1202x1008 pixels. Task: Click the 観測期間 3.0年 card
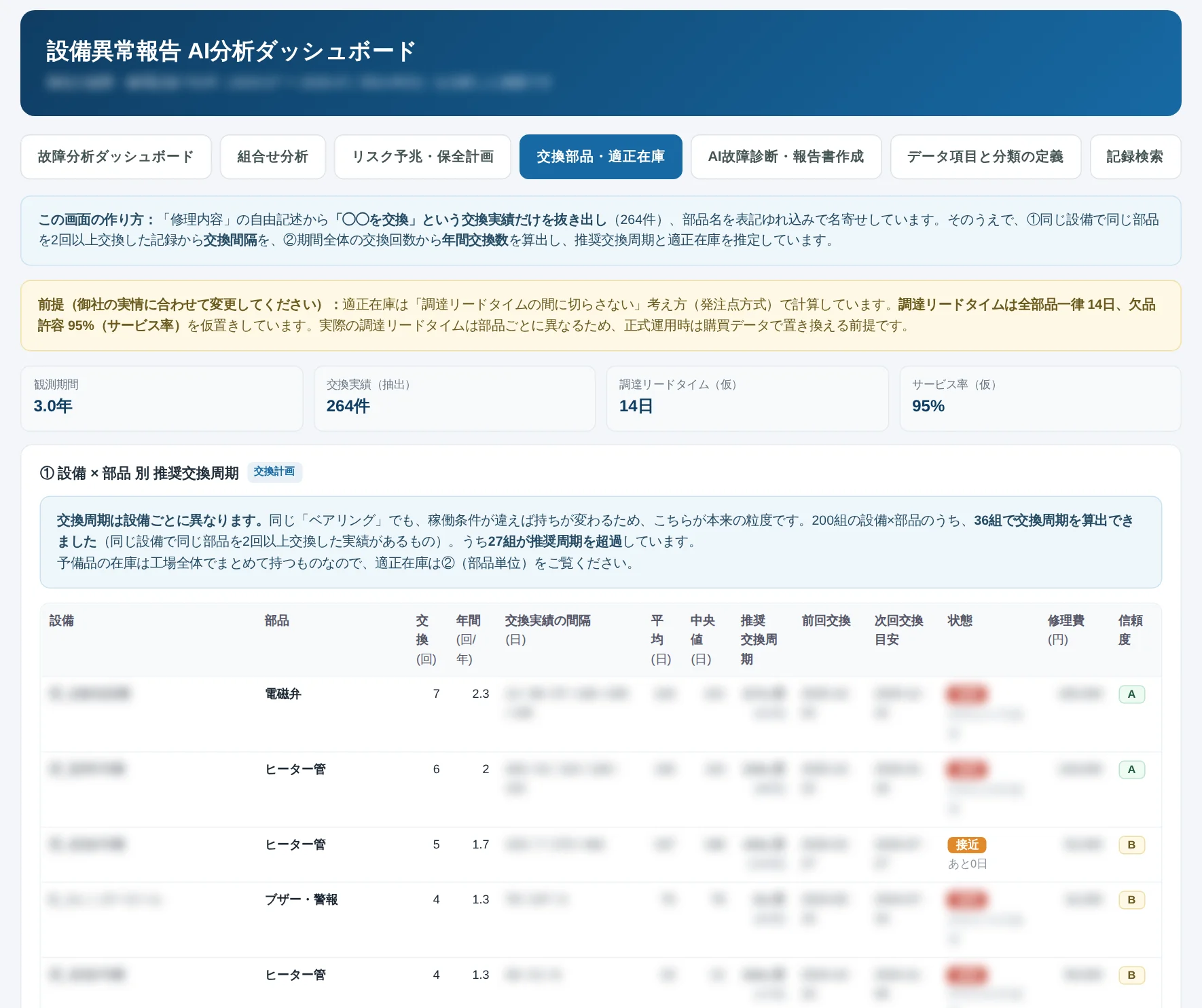click(x=162, y=398)
